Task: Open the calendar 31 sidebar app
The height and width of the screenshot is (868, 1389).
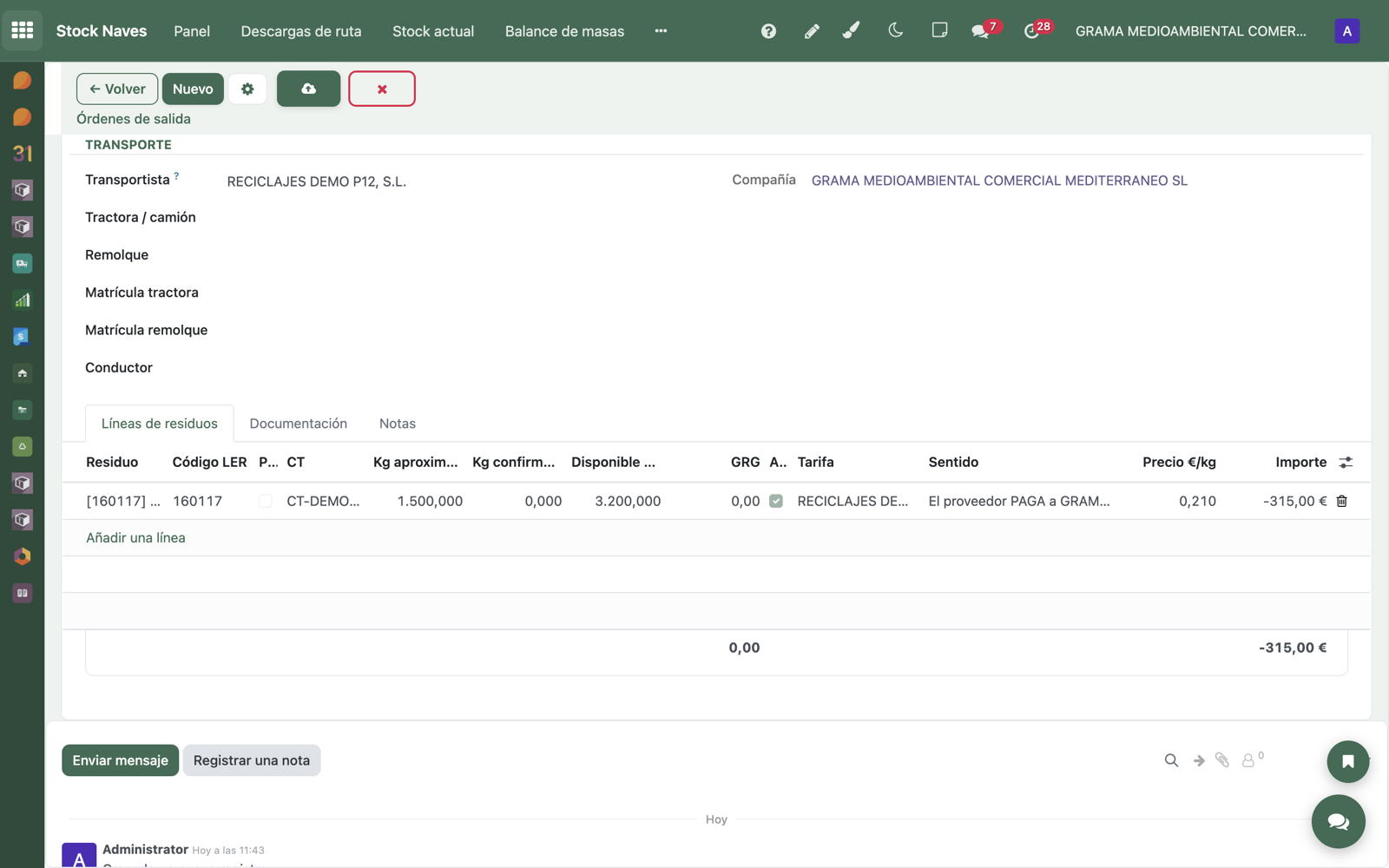Action: tap(23, 154)
